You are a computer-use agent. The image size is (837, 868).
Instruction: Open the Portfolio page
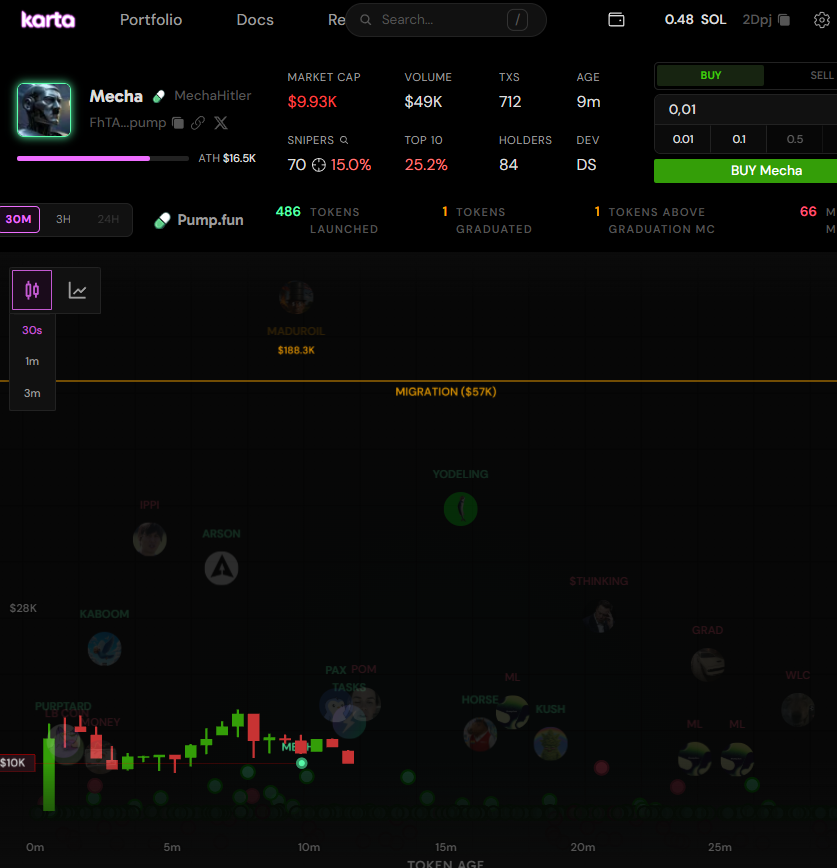pos(151,20)
